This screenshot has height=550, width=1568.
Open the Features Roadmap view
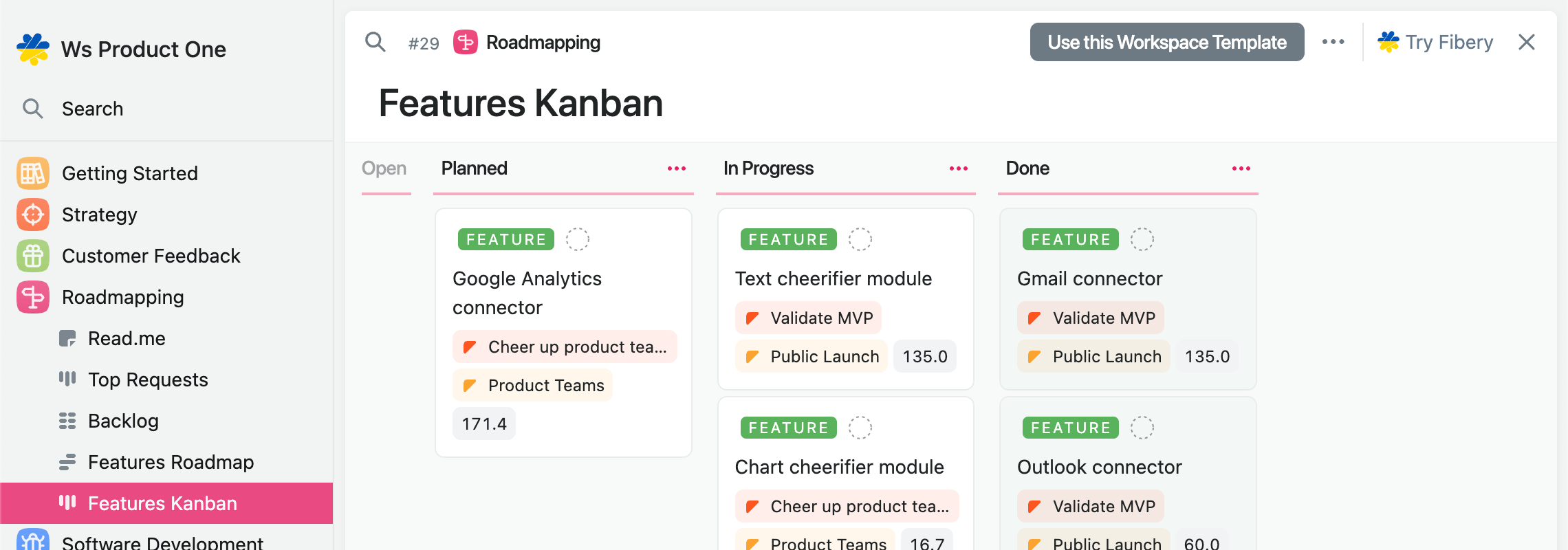coord(166,462)
